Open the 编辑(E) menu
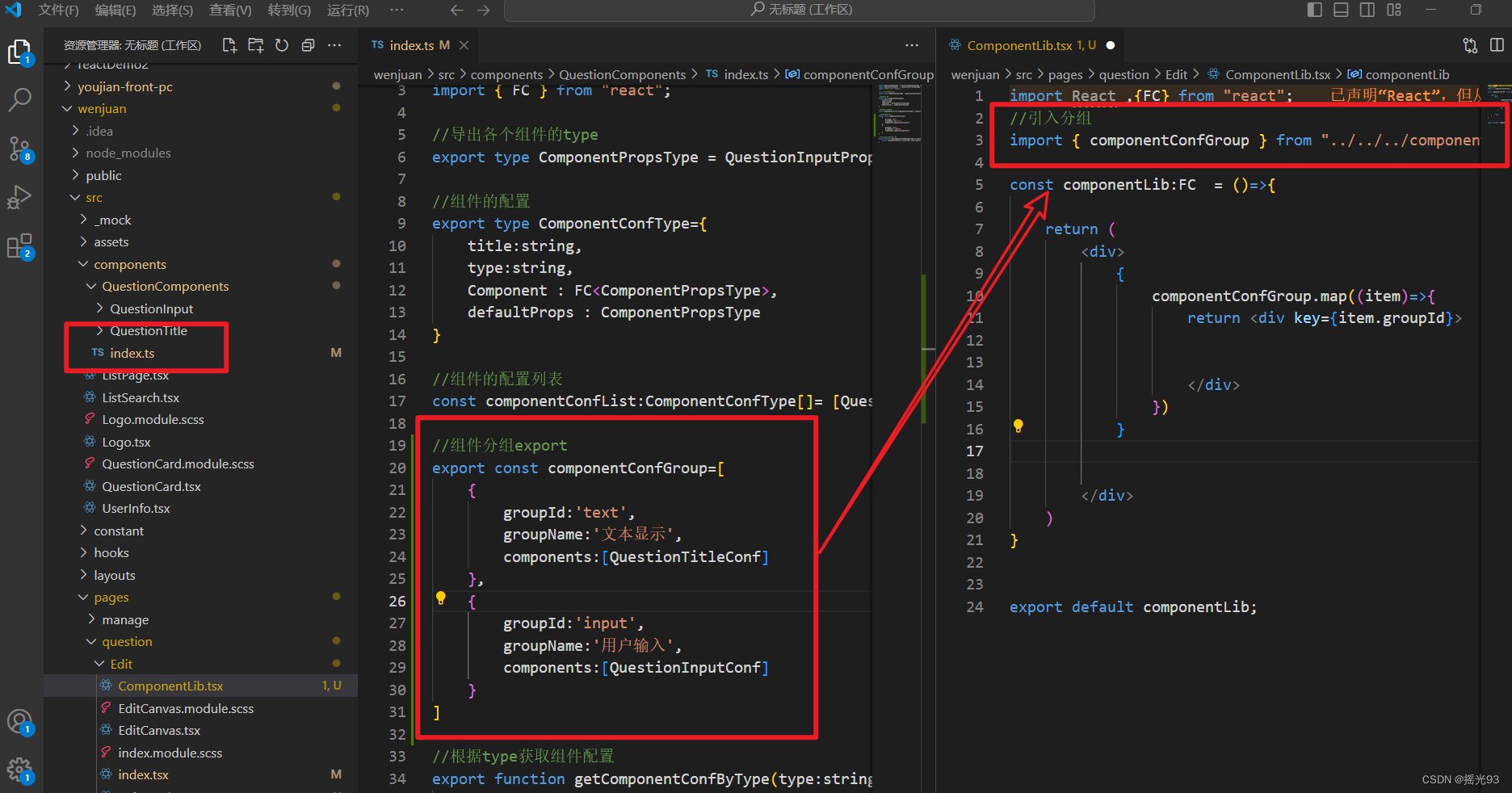 pos(115,10)
